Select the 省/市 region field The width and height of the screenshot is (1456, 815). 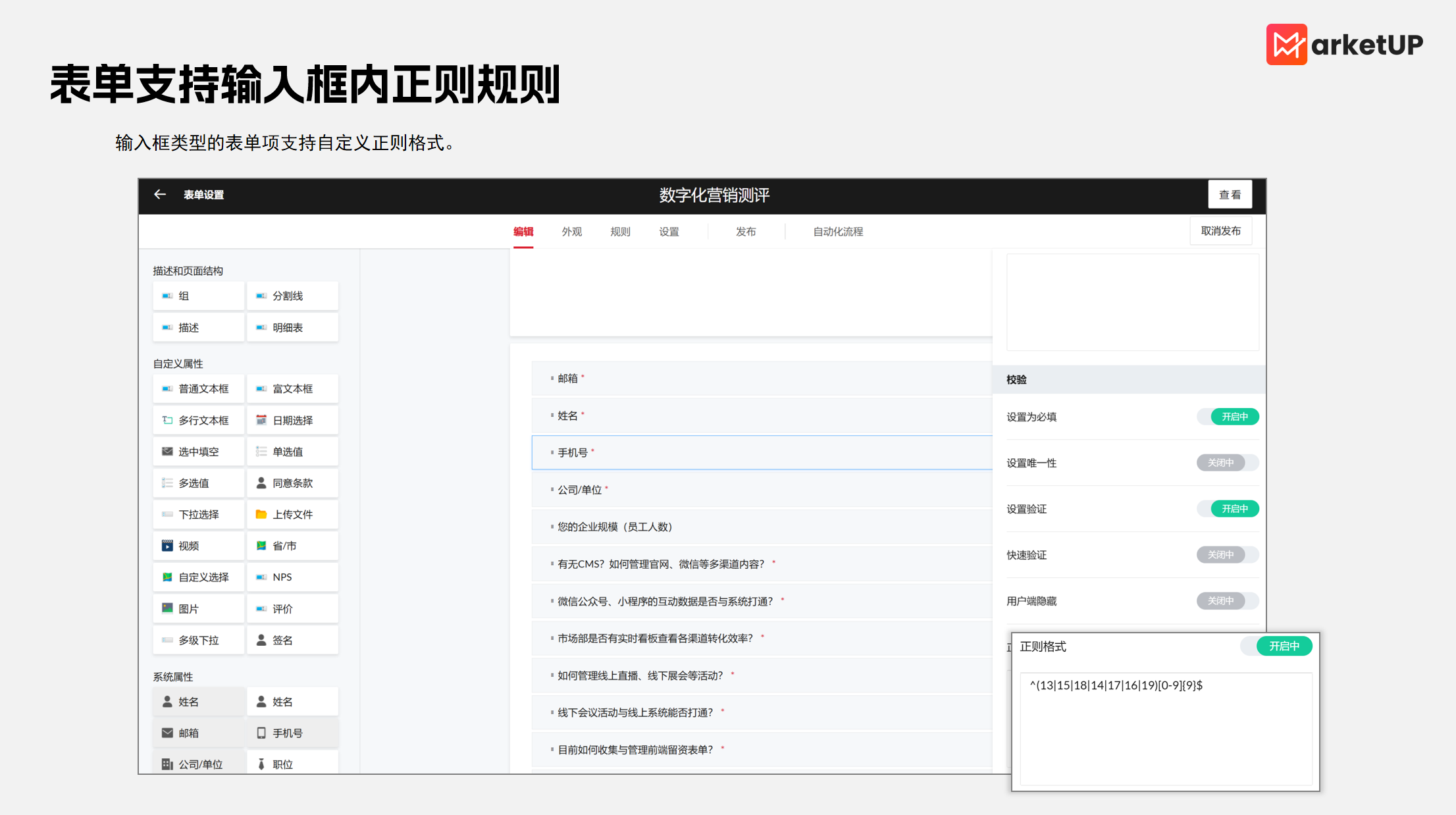(x=292, y=545)
